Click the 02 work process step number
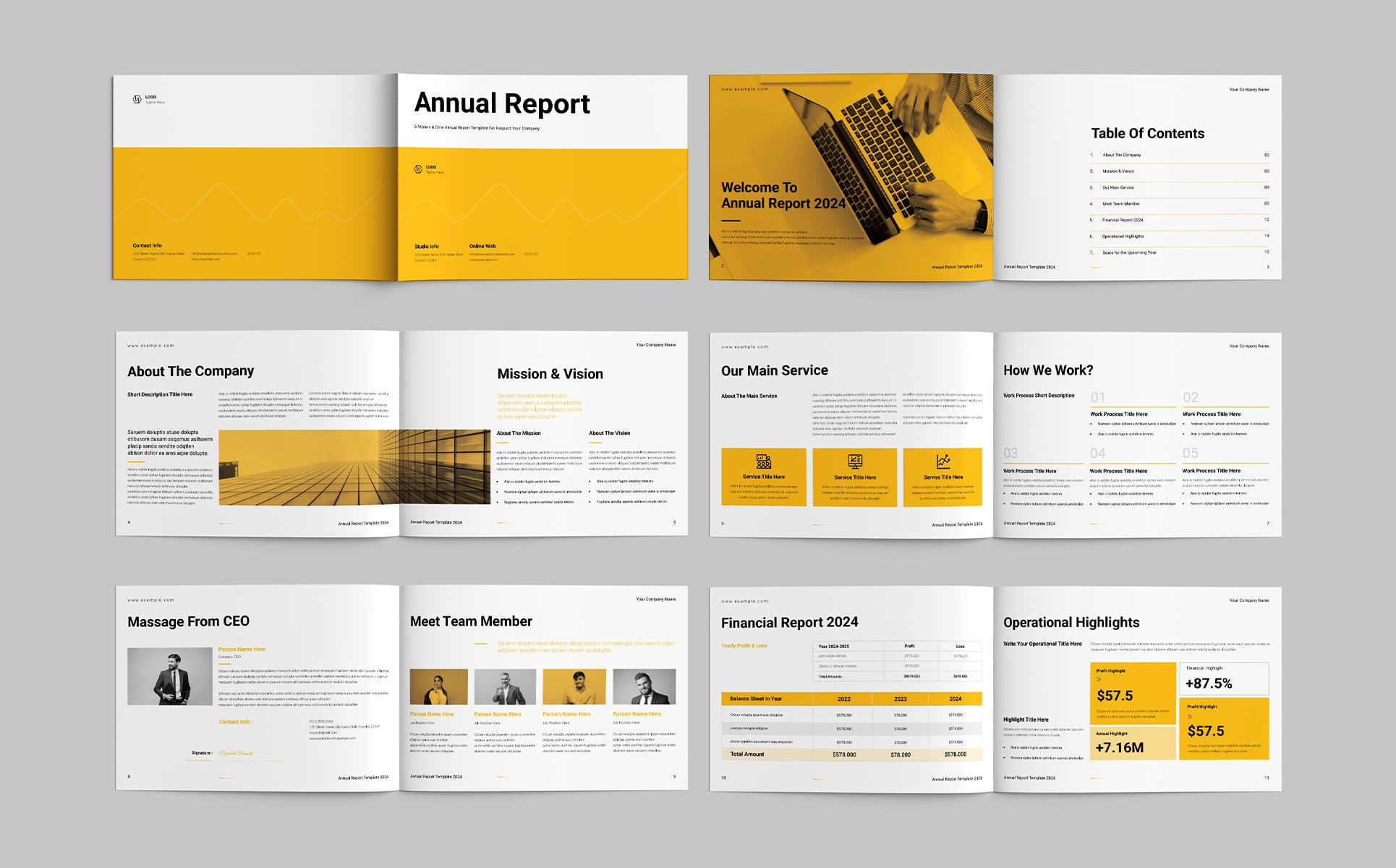This screenshot has width=1396, height=868. coord(1191,397)
